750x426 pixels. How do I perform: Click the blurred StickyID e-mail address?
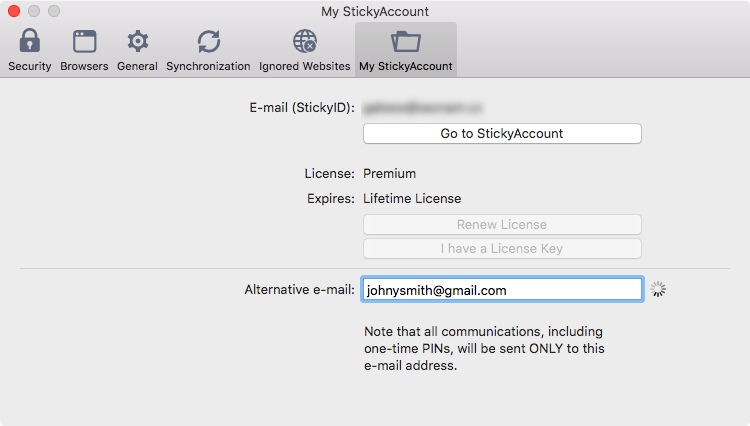coord(423,108)
